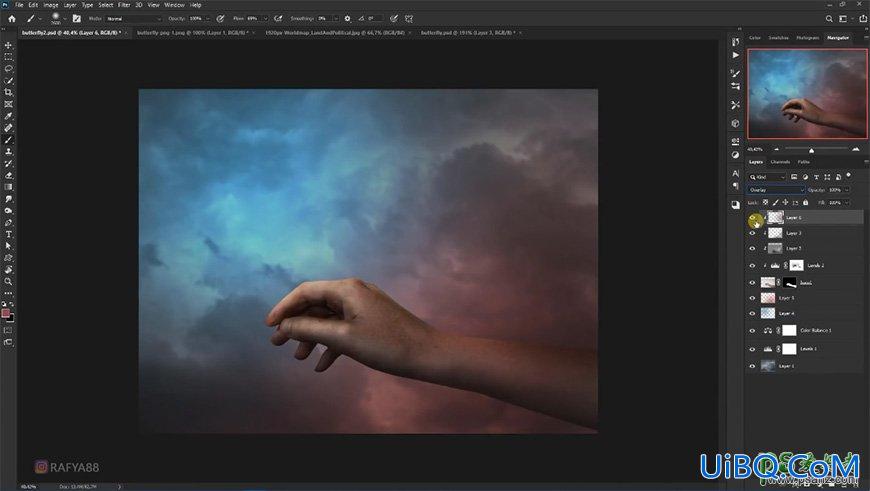Open the Window menu

click(x=174, y=4)
